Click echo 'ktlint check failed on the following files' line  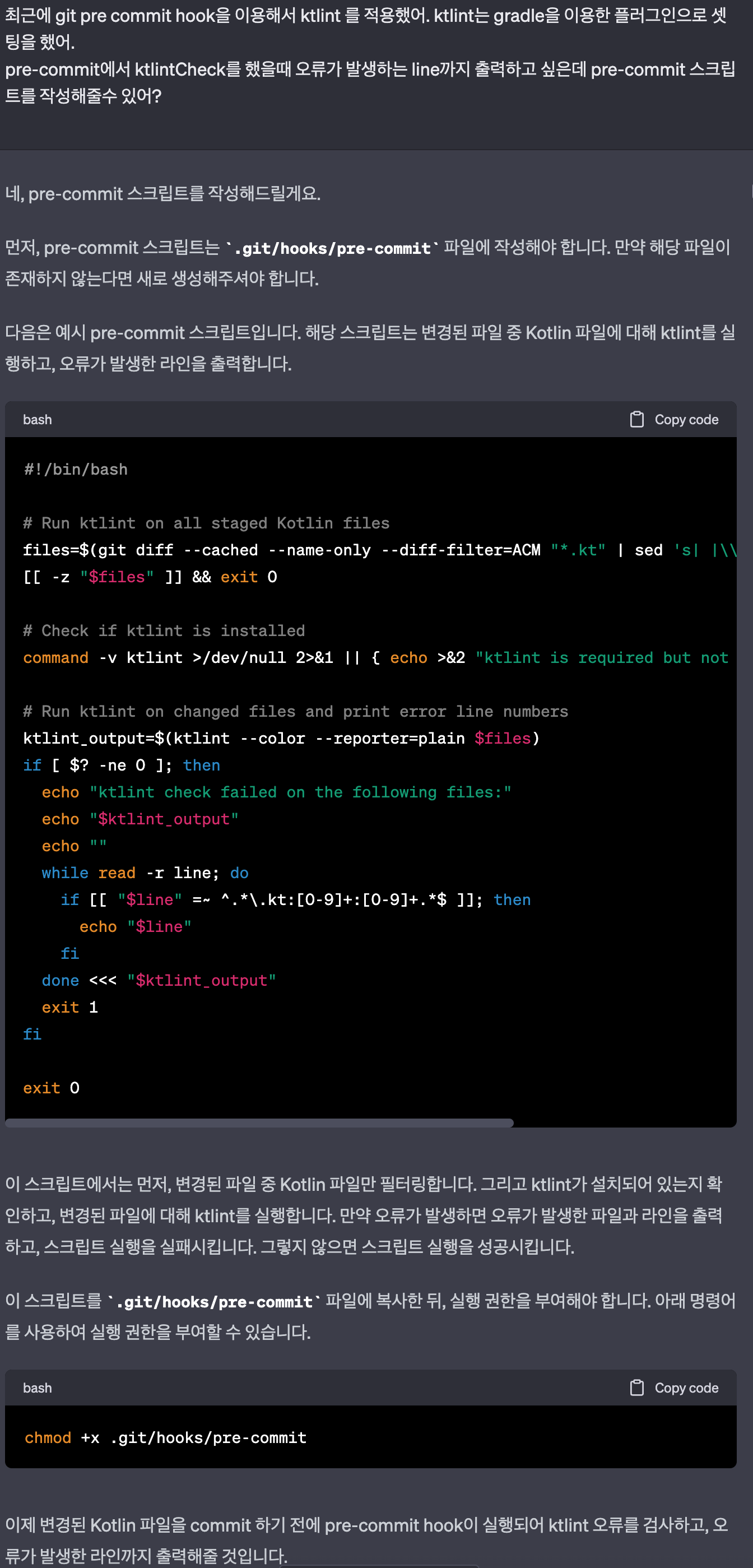[x=276, y=792]
